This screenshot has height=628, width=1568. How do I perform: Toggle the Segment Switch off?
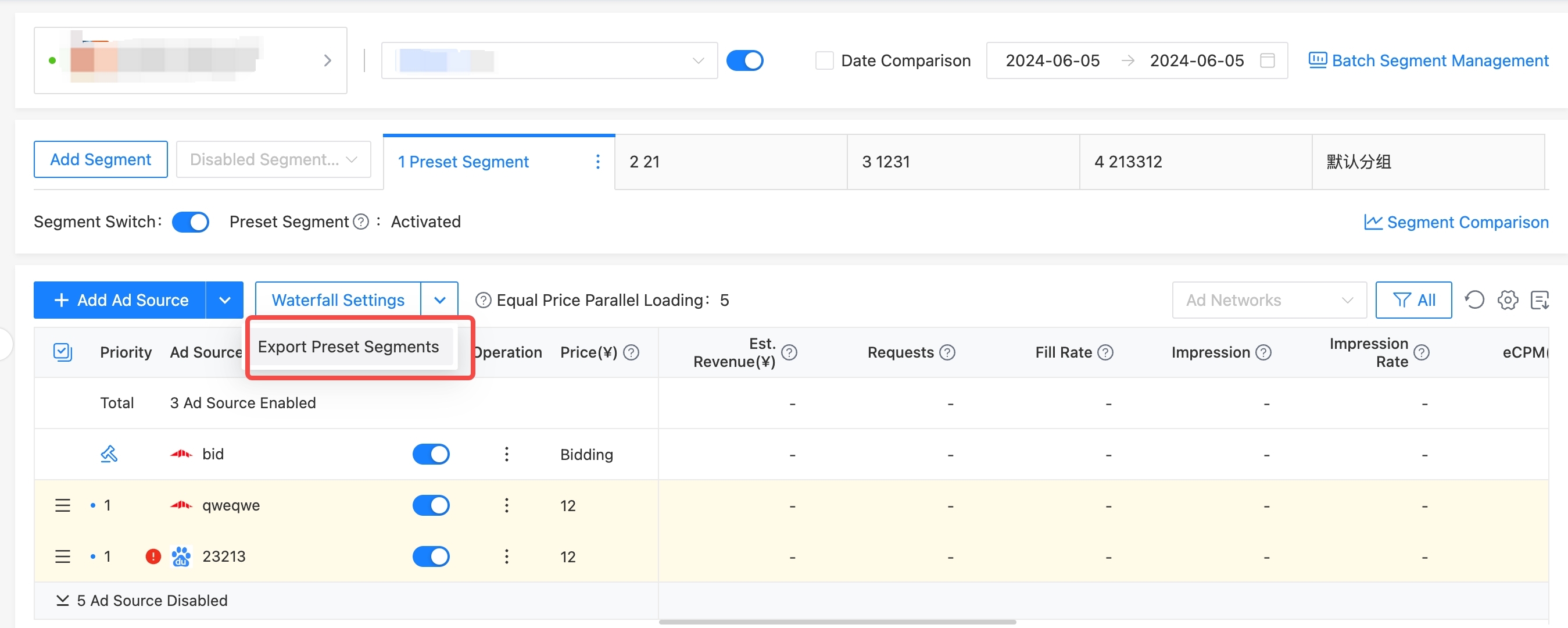coord(191,222)
